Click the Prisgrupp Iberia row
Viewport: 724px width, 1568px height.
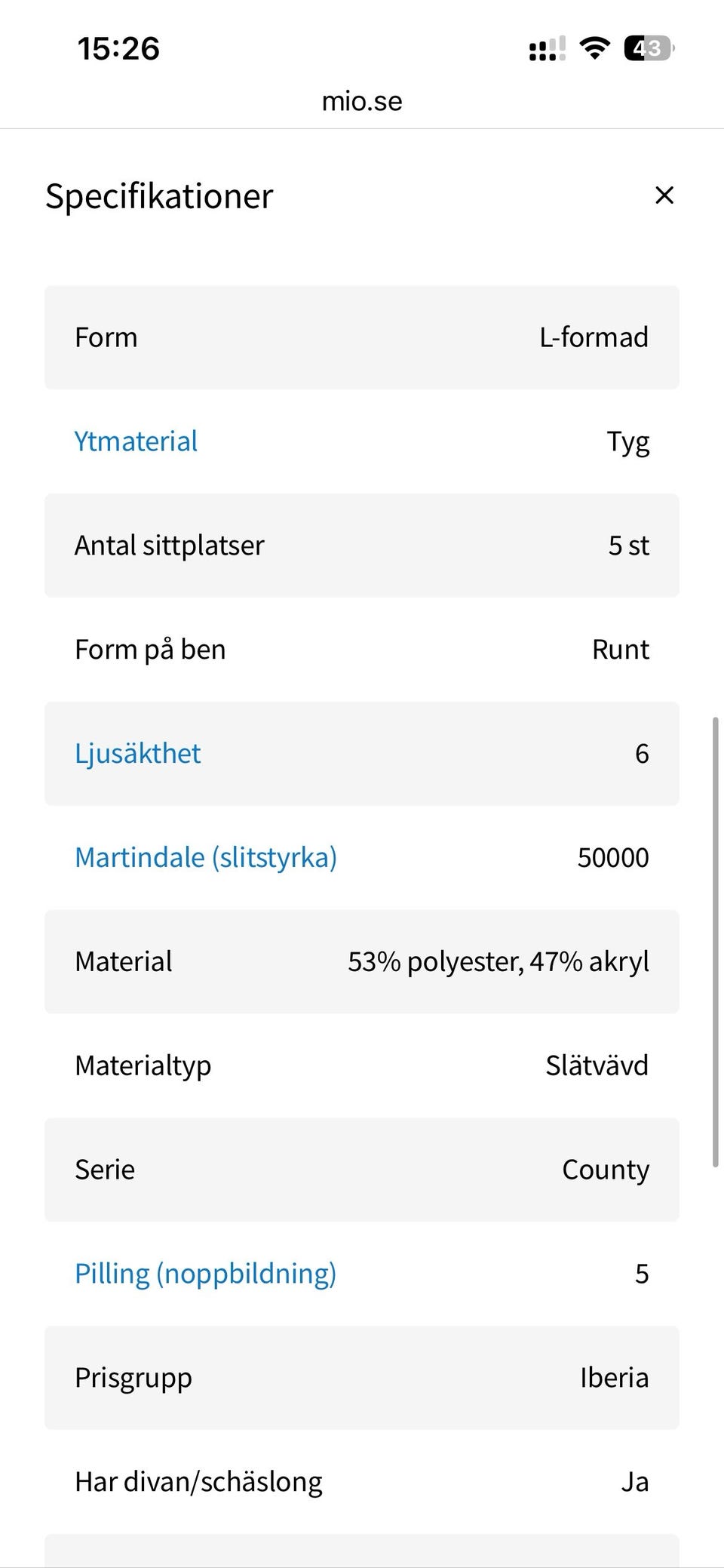(362, 1378)
